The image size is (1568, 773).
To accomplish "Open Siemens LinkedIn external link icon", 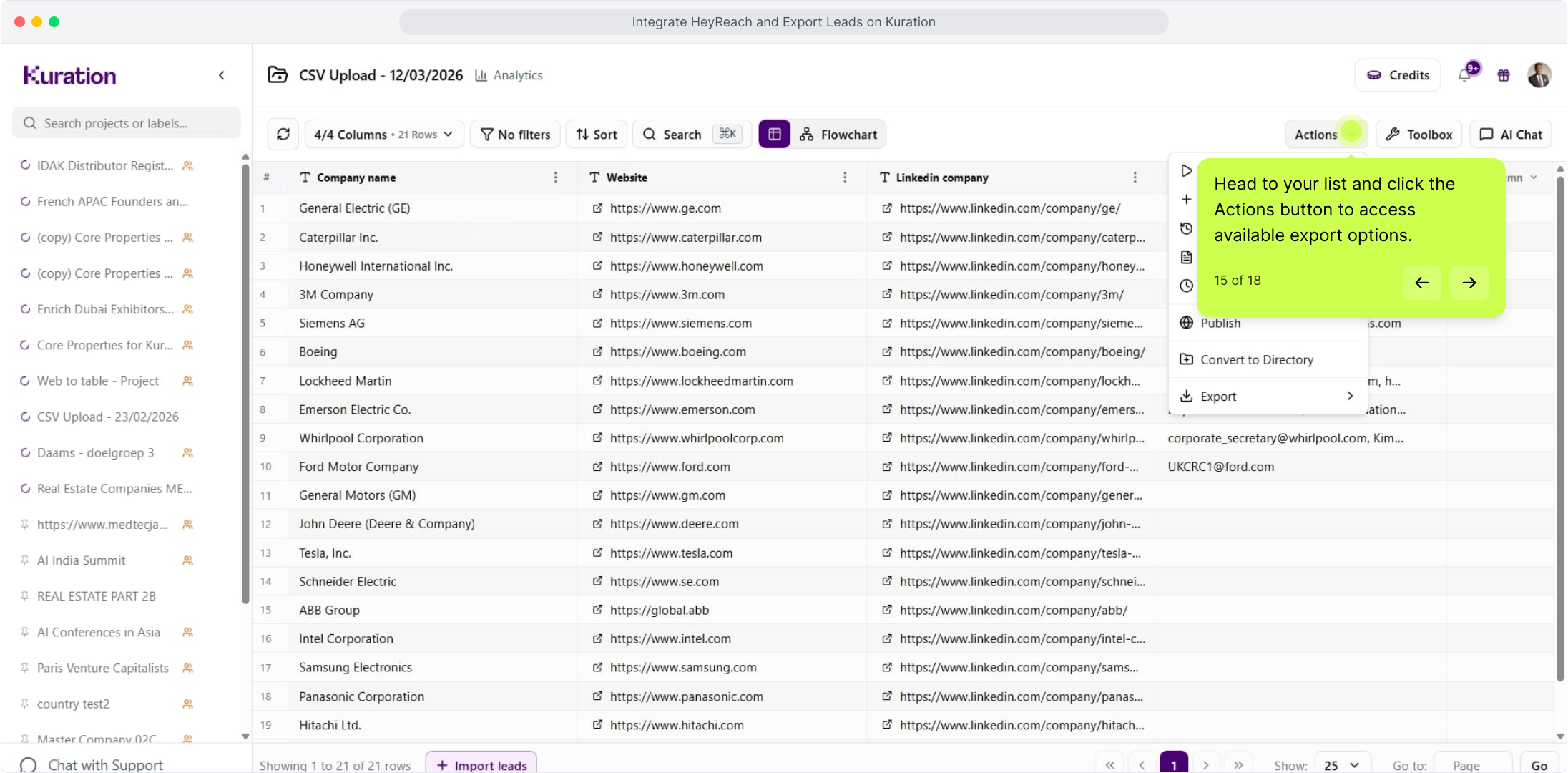I will pyautogui.click(x=887, y=323).
